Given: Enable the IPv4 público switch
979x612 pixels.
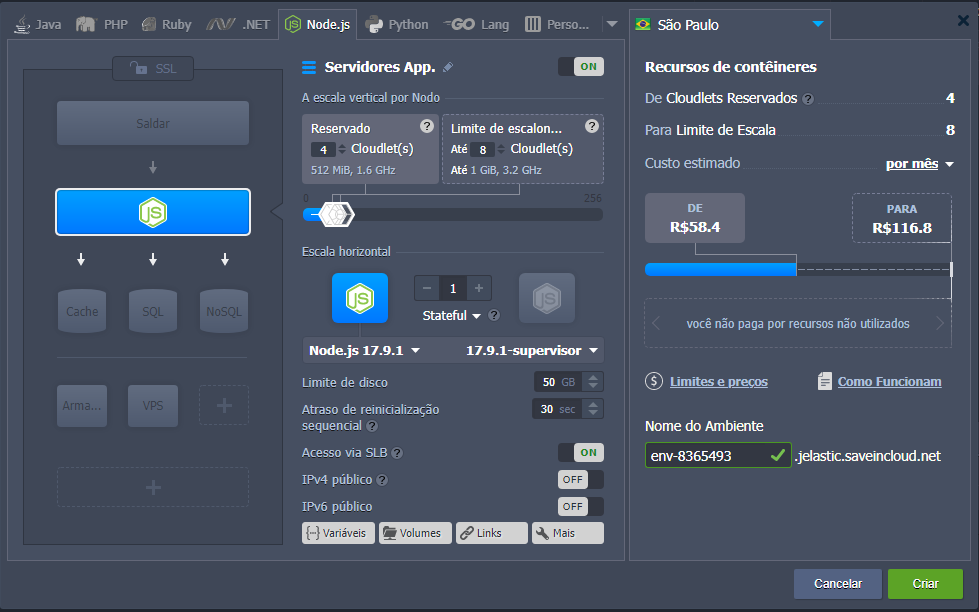Looking at the screenshot, I should click(580, 479).
